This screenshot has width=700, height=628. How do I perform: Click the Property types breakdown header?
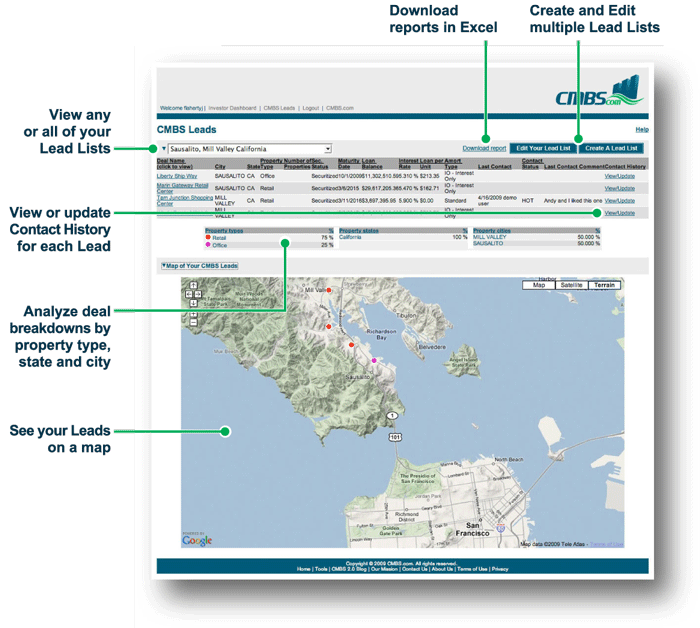pos(224,231)
